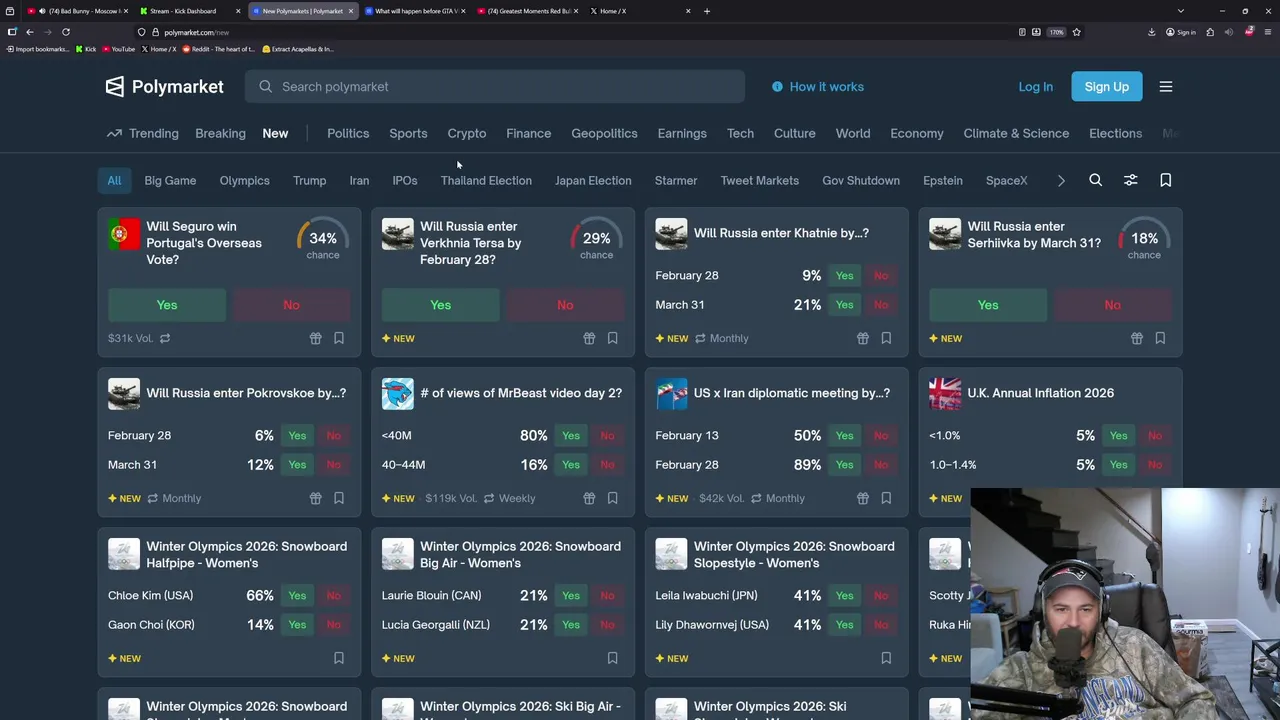The image size is (1280, 720).
Task: Click gift icon on MrBeast views market
Action: 589,498
